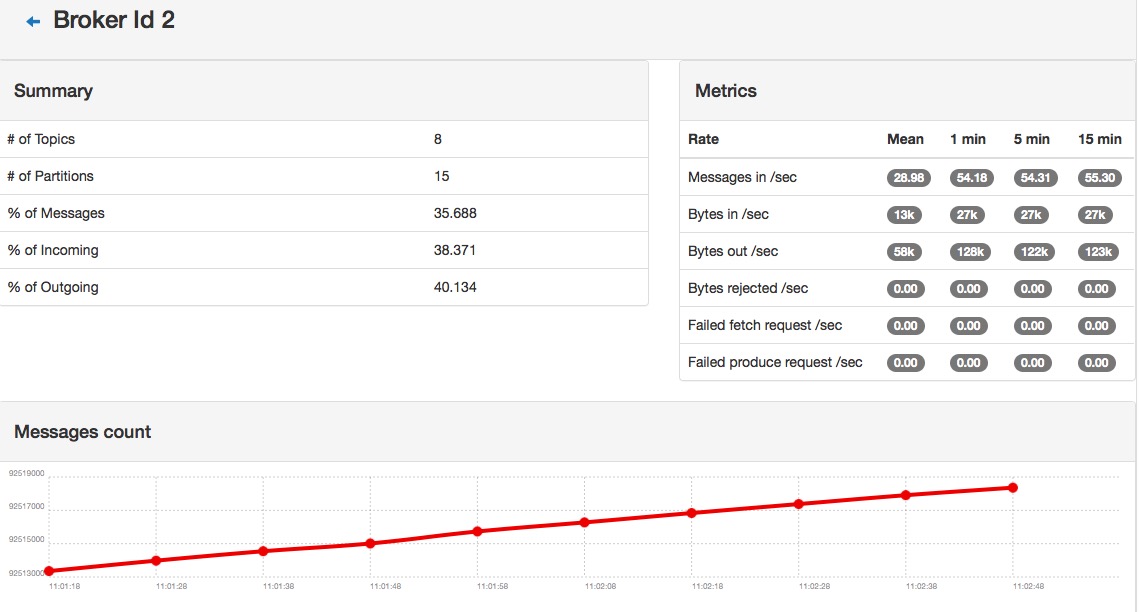Select the Mean column header

tap(905, 139)
